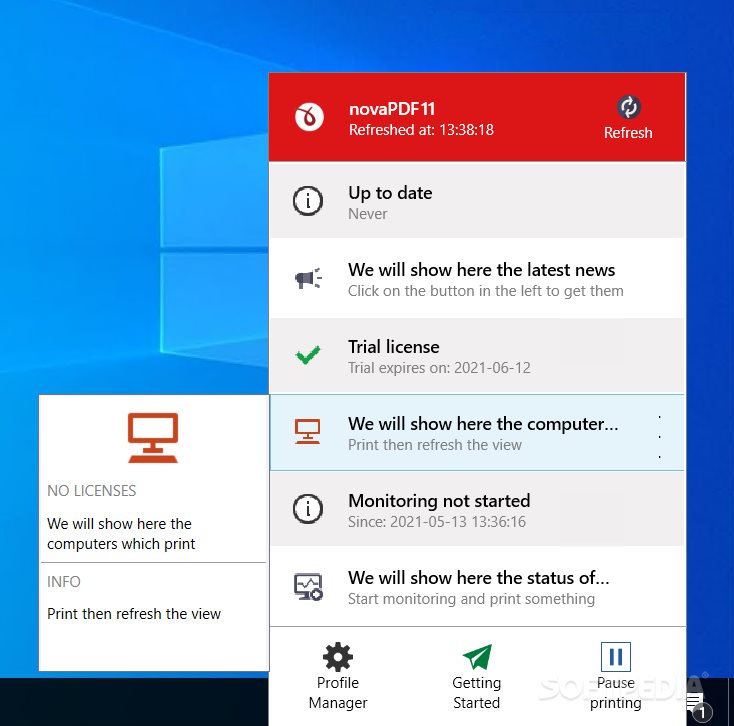Click the small orange computer icon in list
Viewport: 734px width, 726px height.
tap(308, 432)
